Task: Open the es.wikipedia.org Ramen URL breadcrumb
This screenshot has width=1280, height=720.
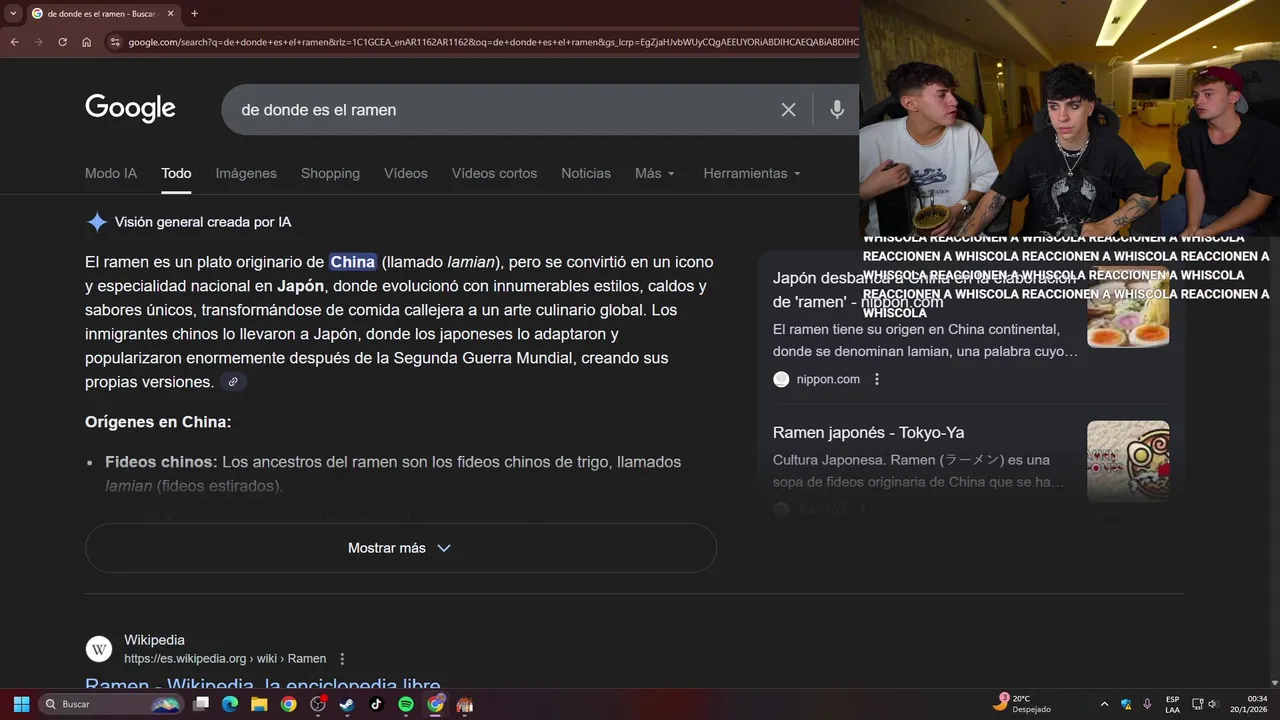Action: (225, 659)
